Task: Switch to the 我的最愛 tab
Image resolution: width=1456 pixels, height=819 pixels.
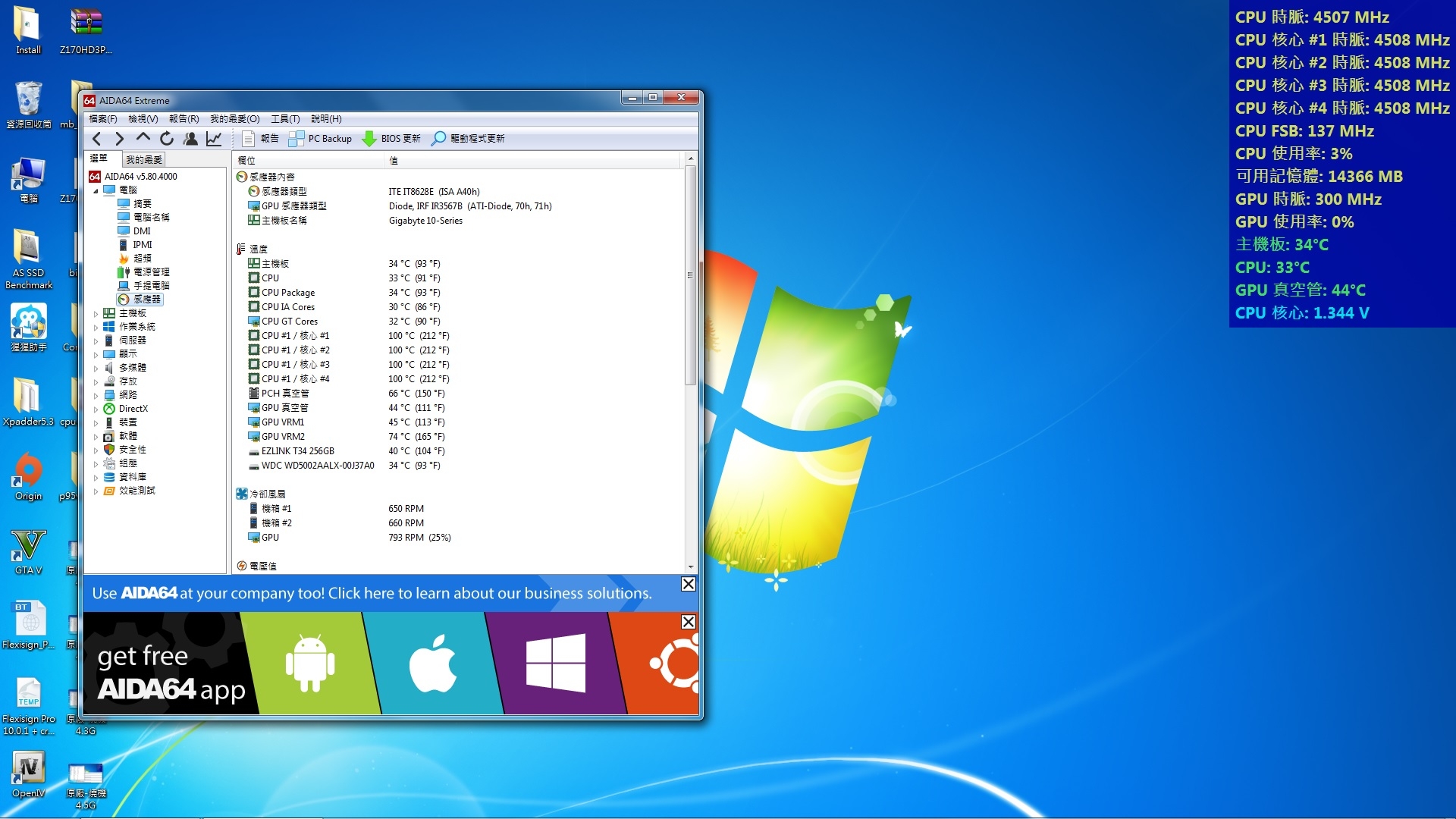Action: tap(143, 159)
